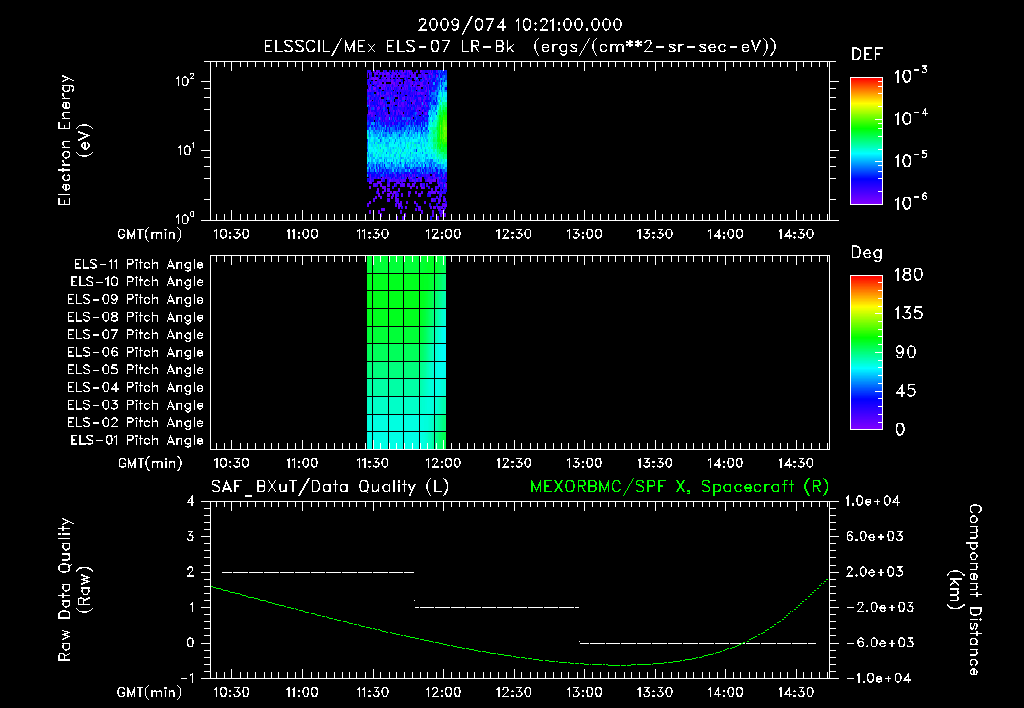Viewport: 1024px width, 708px height.
Task: Click the Raw Data Quality (Raw) axis label
Action: 74,590
